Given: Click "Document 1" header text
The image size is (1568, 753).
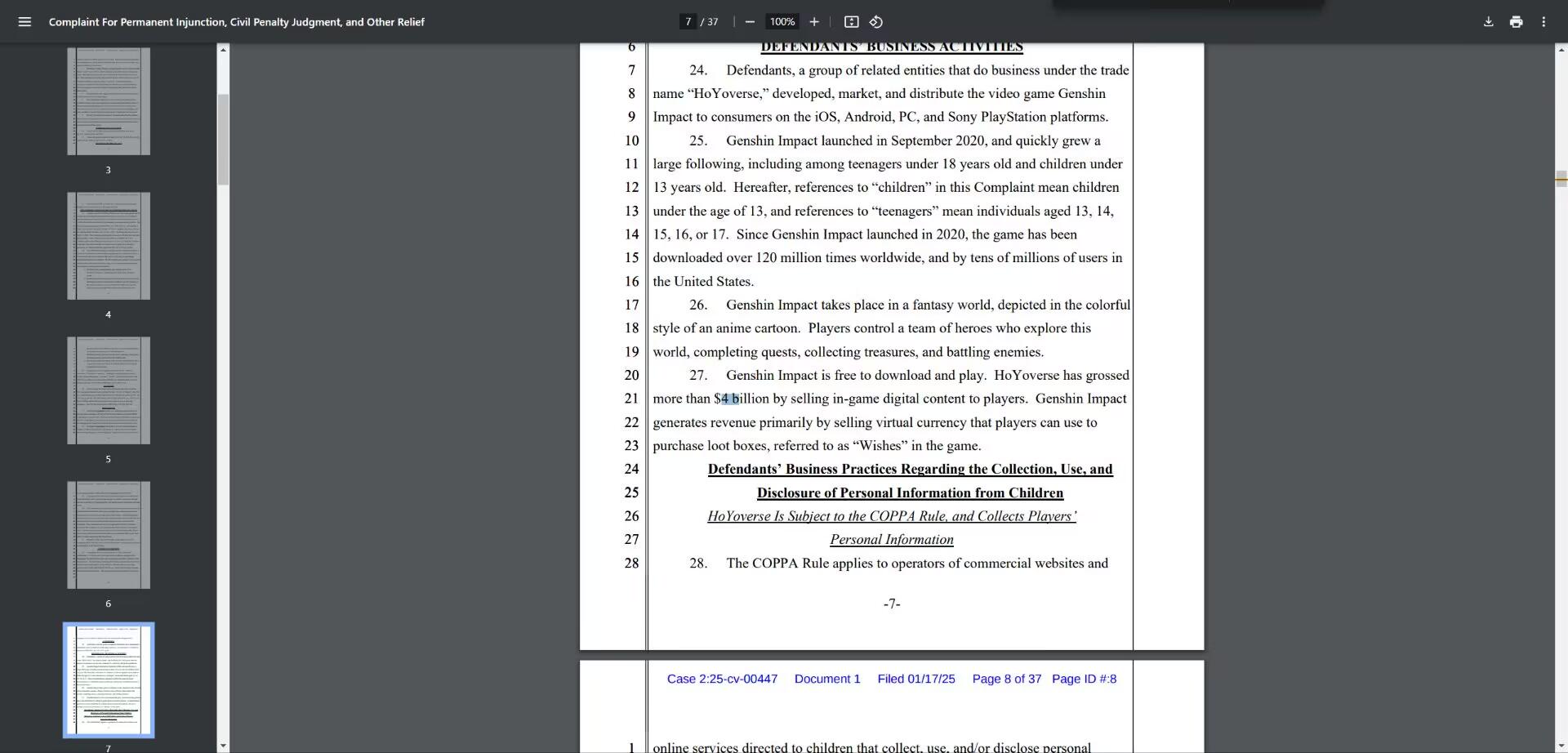Looking at the screenshot, I should pos(827,679).
